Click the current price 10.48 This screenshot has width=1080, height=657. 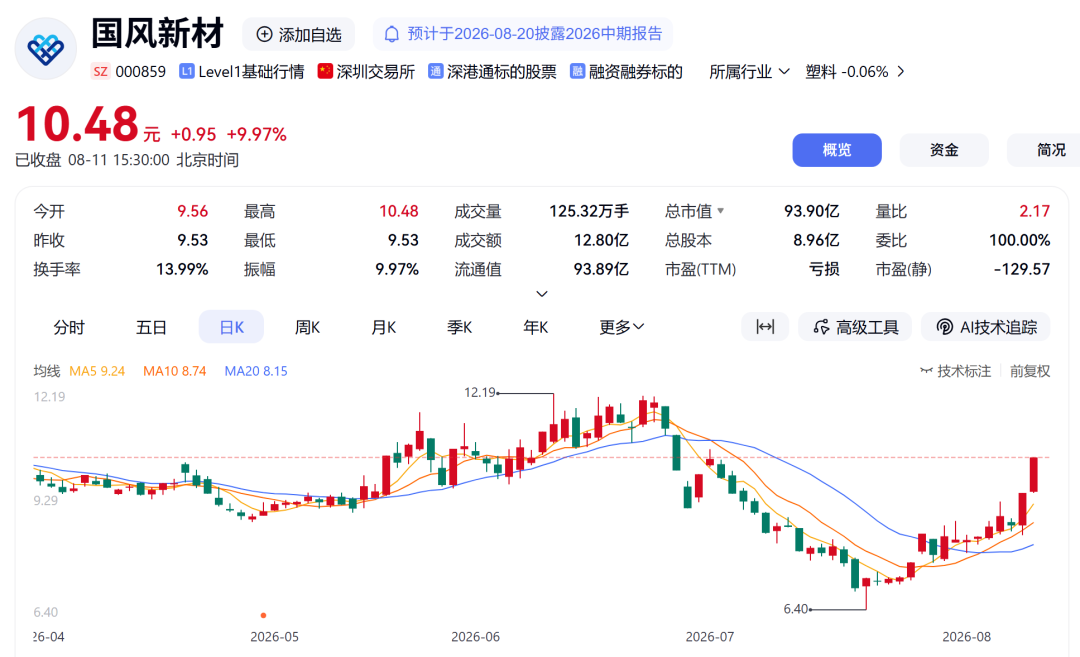click(78, 125)
